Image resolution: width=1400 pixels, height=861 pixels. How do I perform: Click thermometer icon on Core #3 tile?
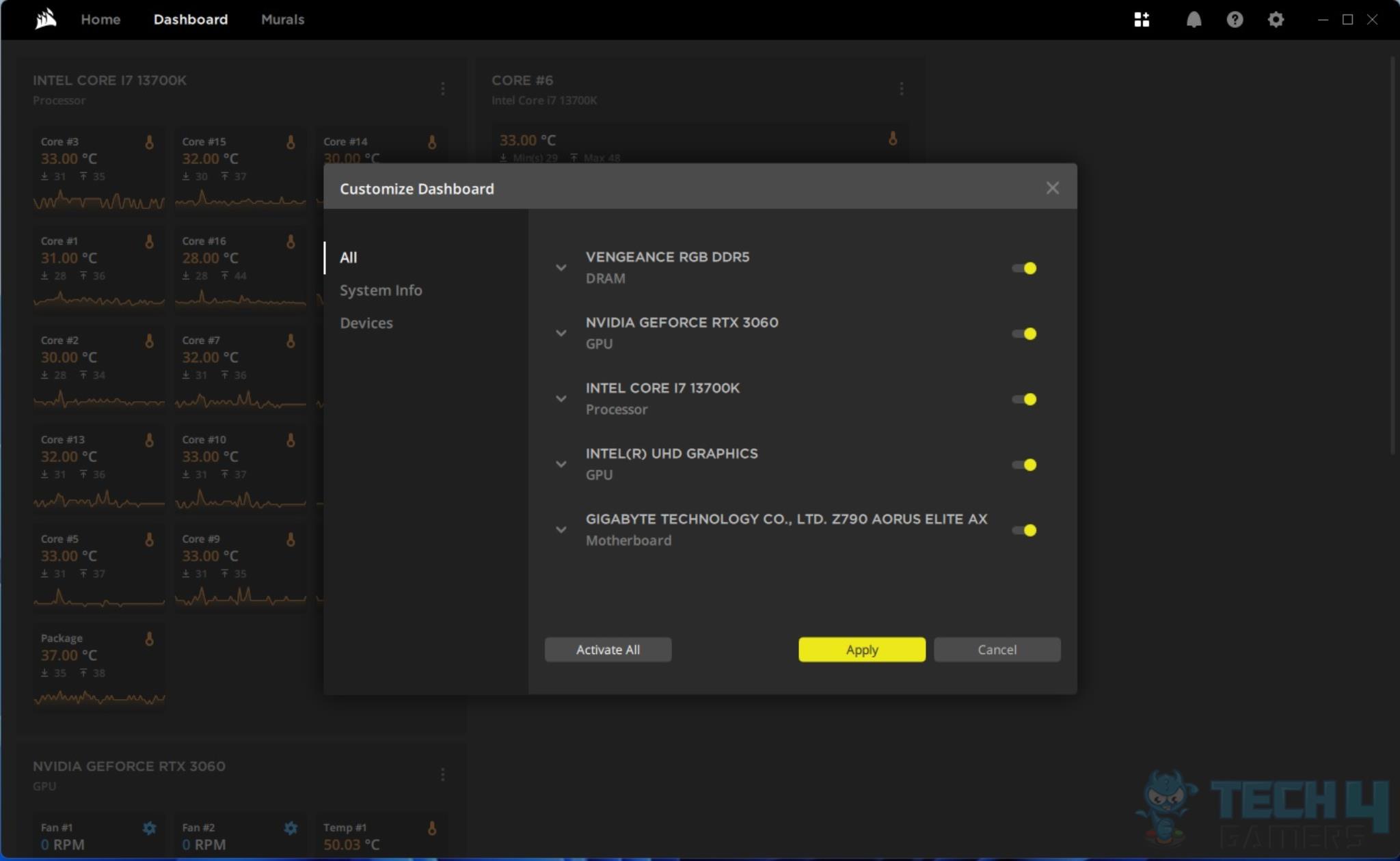click(x=149, y=142)
